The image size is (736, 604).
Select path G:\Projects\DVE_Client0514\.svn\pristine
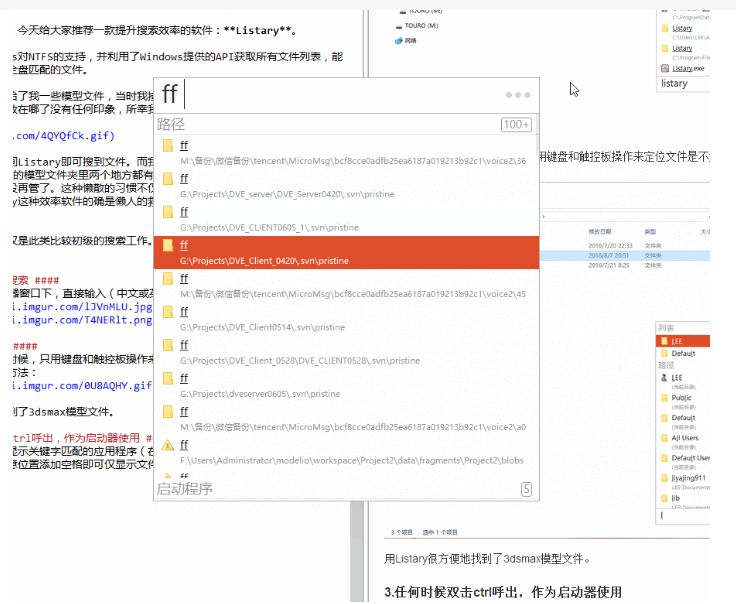[262, 327]
